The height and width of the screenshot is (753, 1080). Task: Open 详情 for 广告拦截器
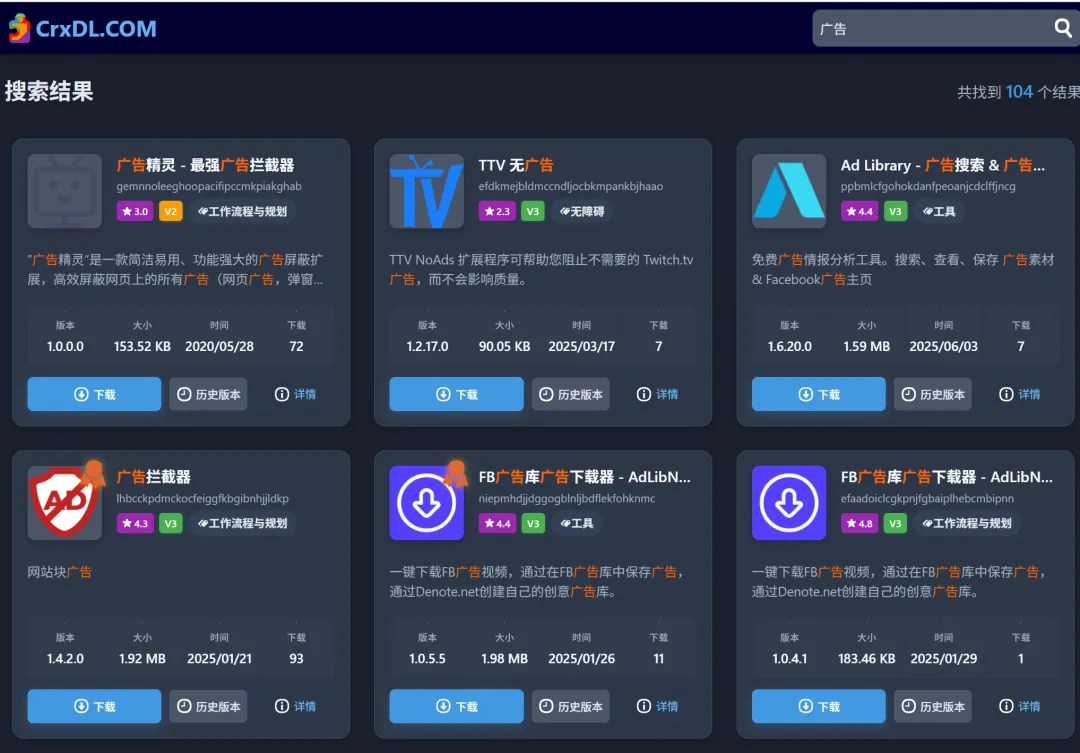(295, 706)
